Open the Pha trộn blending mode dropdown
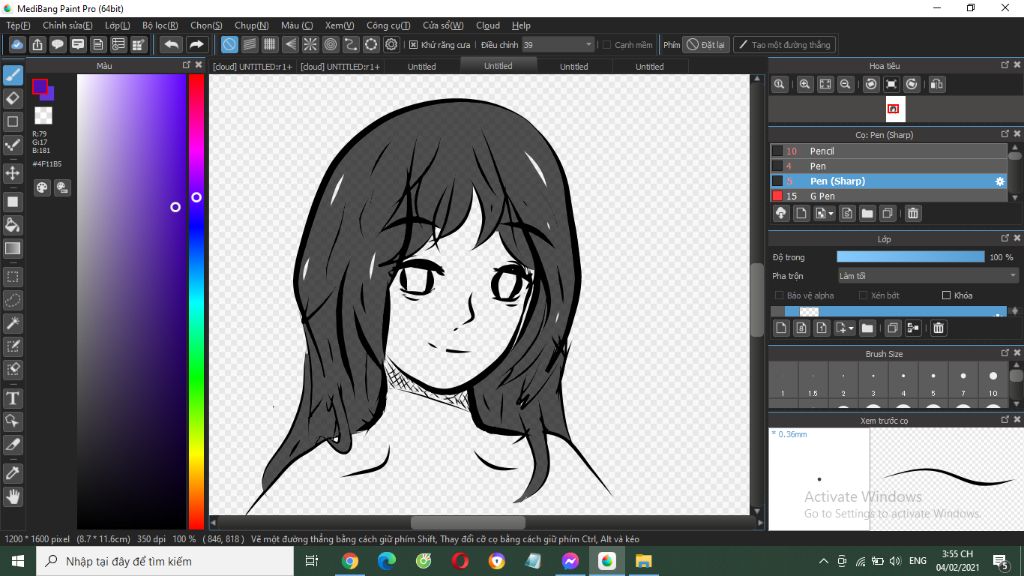Screen dimensions: 1024x576 928,276
